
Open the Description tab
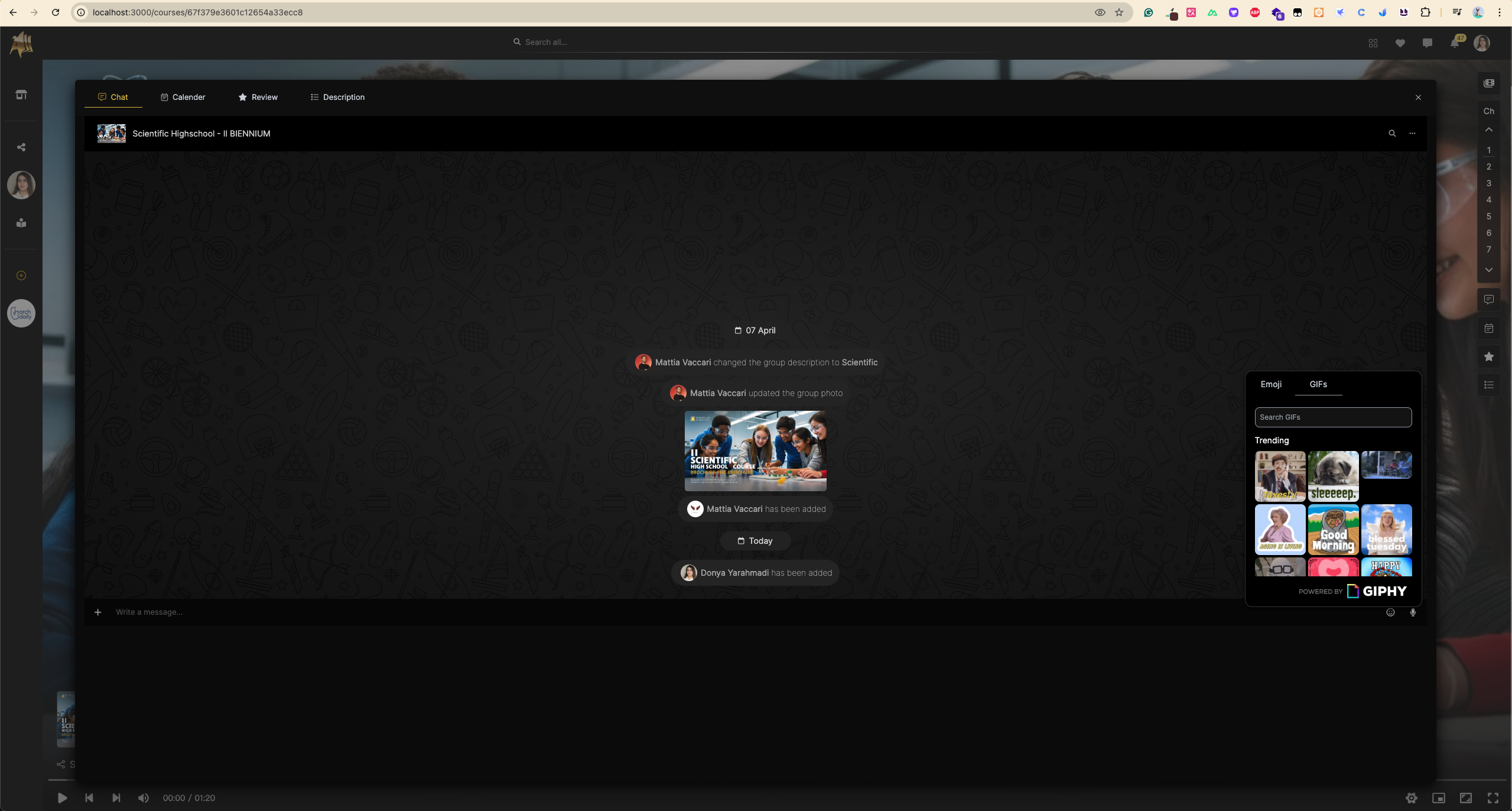pos(337,97)
